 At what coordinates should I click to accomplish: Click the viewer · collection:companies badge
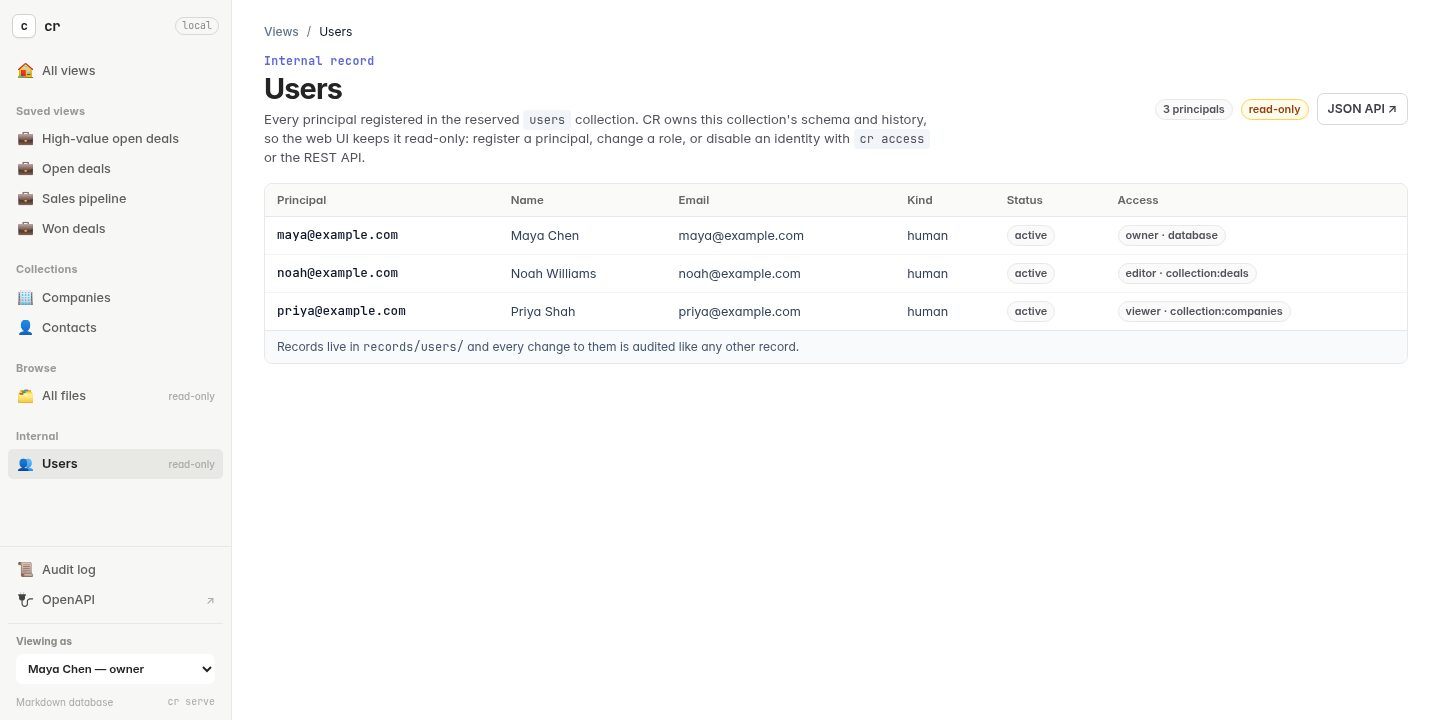pyautogui.click(x=1204, y=311)
